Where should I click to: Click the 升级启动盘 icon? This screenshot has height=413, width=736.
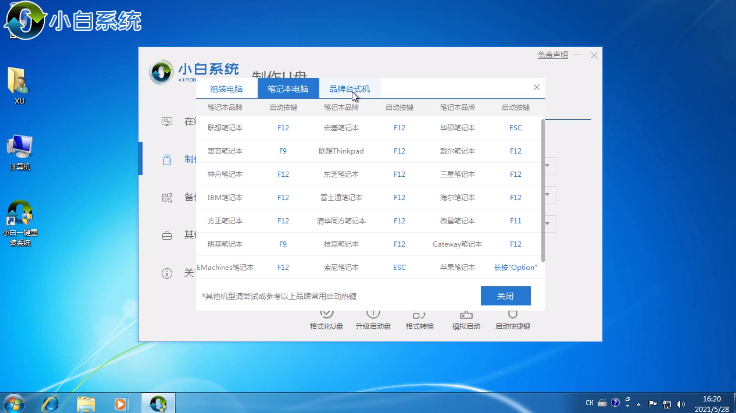(373, 318)
